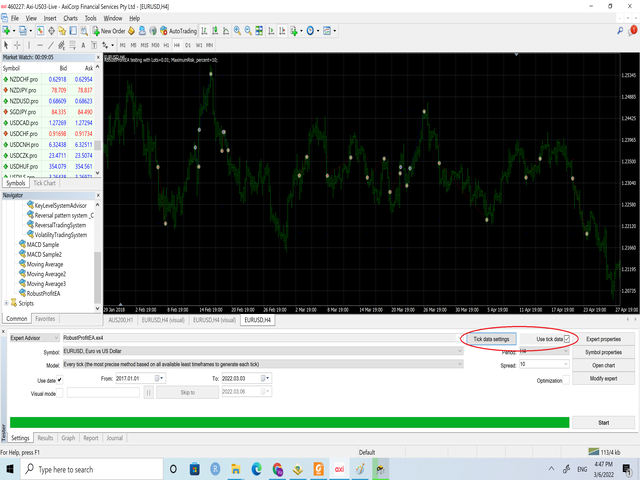Show Market Watch via toolbar icon

tap(40, 31)
